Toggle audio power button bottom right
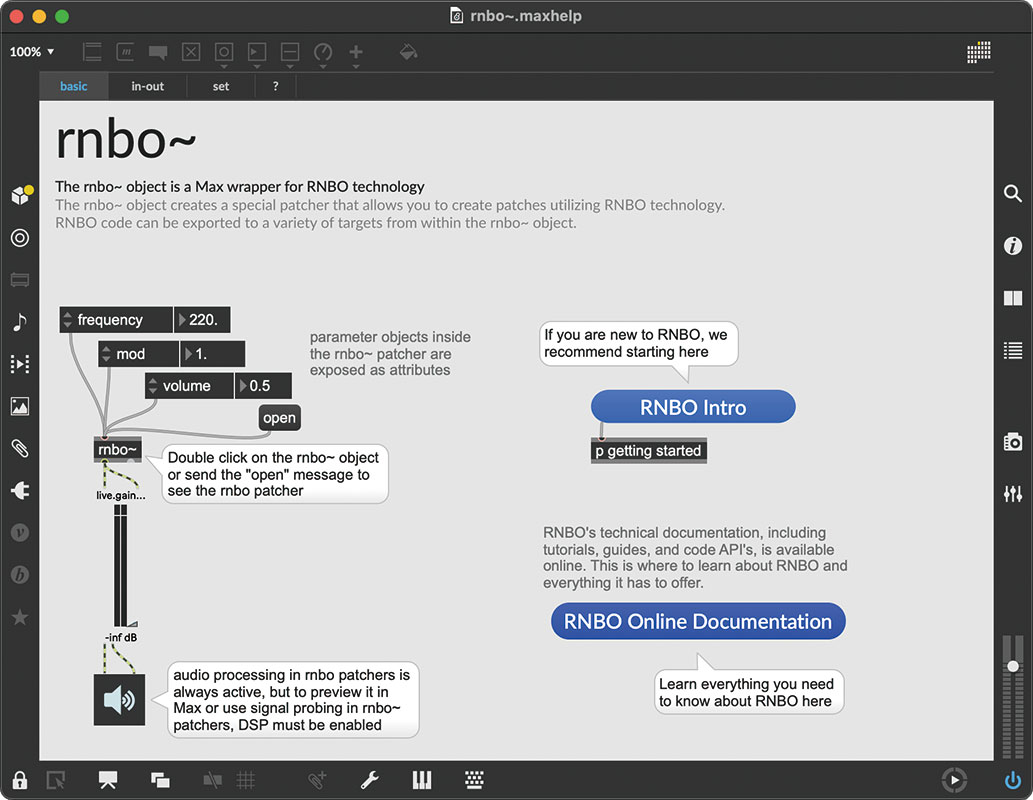The width and height of the screenshot is (1033, 800). tap(1013, 781)
